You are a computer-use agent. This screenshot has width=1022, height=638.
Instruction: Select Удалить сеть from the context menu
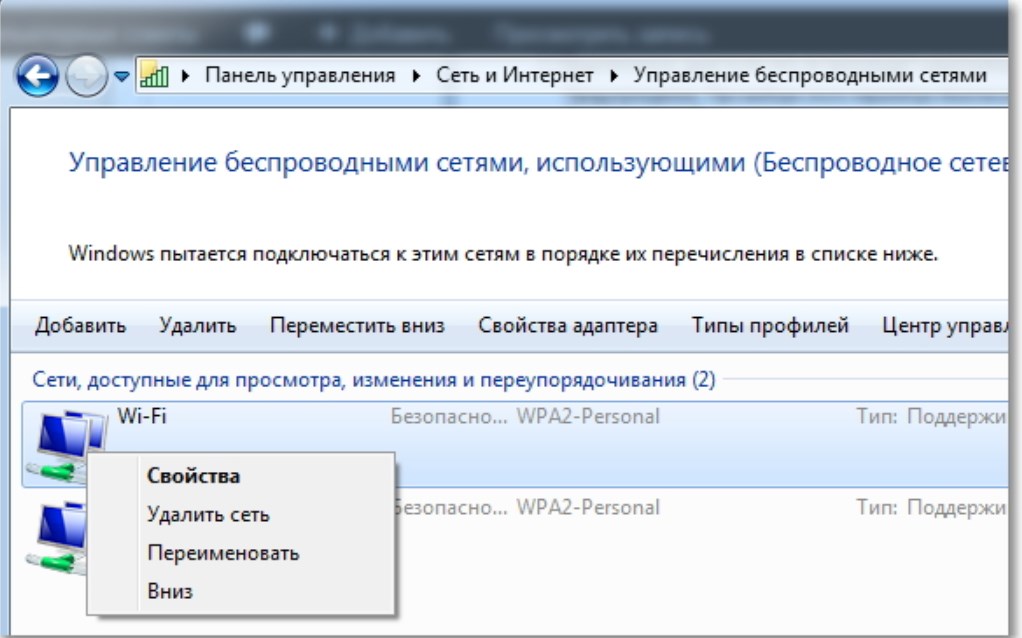click(208, 515)
